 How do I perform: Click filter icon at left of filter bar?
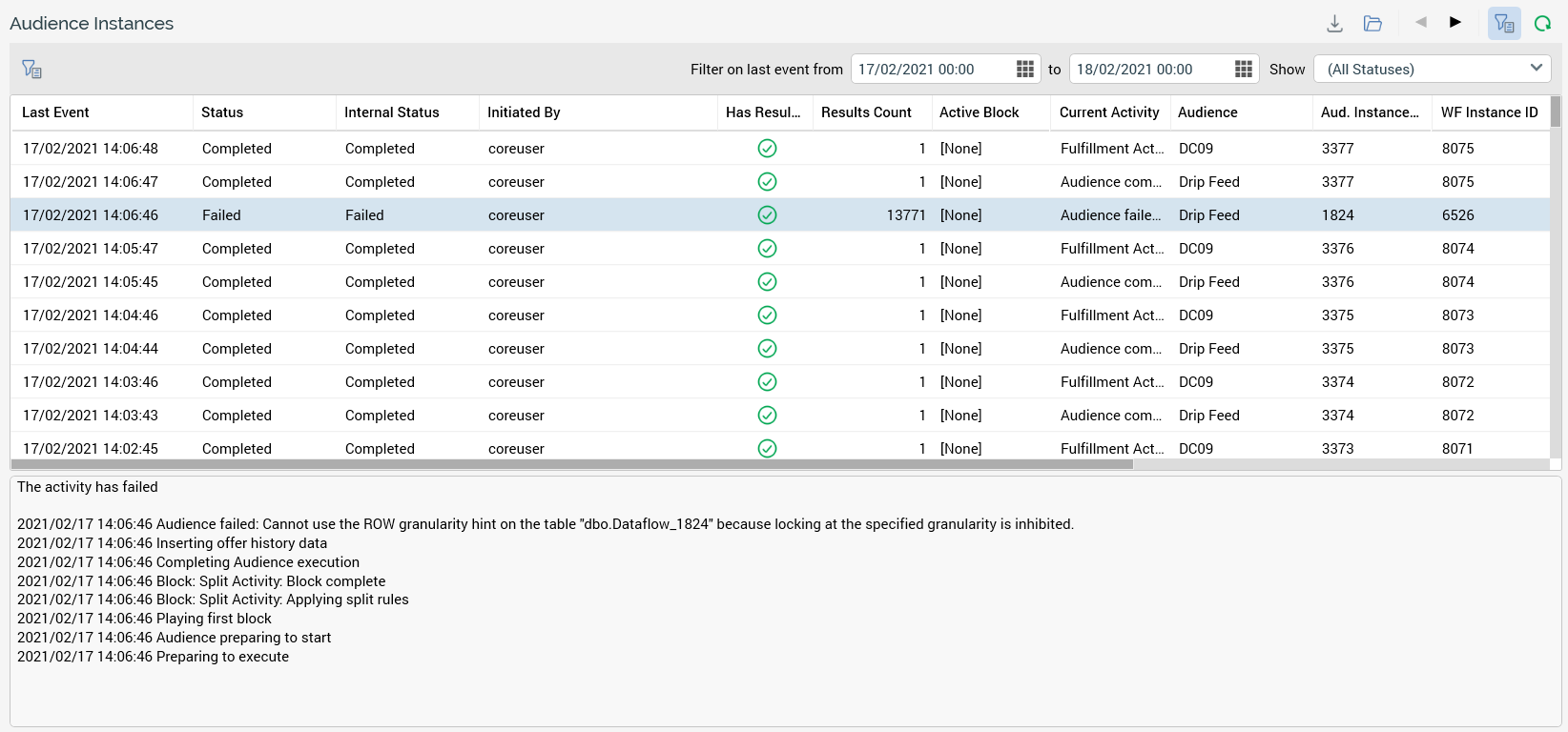(x=31, y=69)
